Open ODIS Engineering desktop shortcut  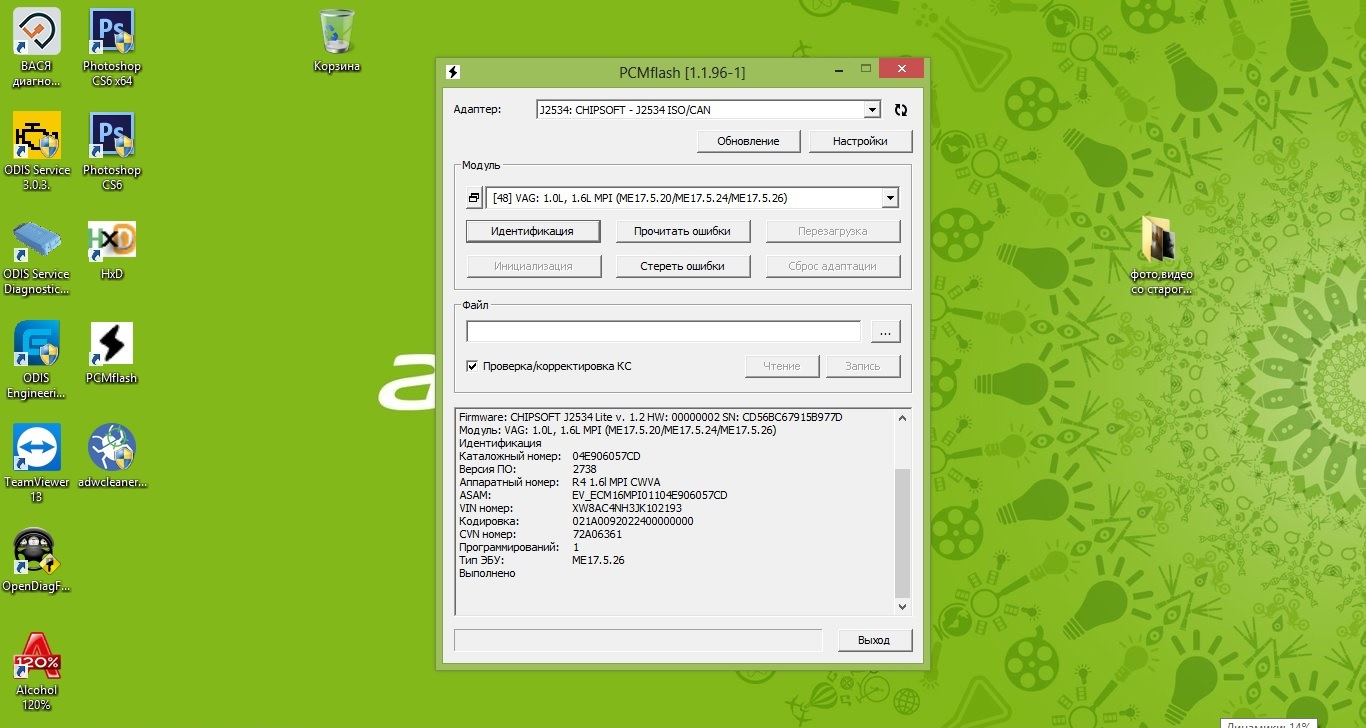pos(36,359)
